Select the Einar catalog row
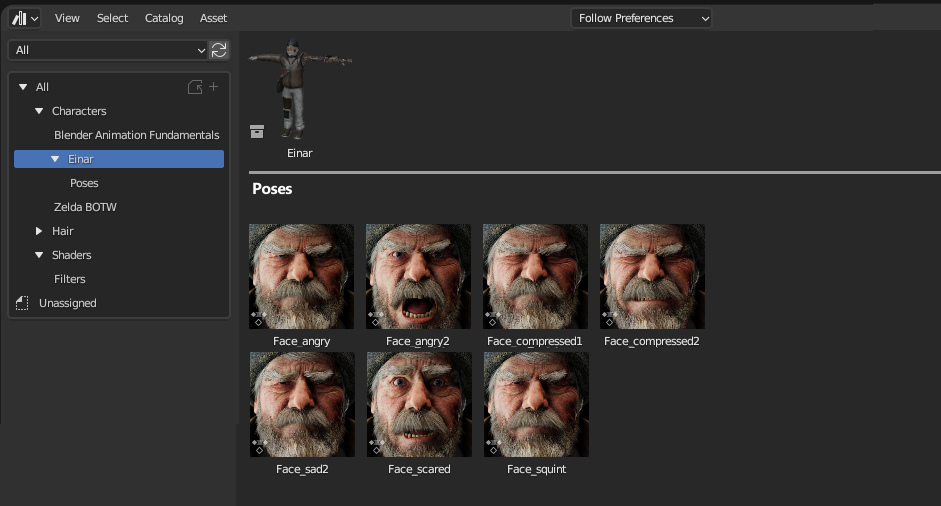 pyautogui.click(x=119, y=159)
